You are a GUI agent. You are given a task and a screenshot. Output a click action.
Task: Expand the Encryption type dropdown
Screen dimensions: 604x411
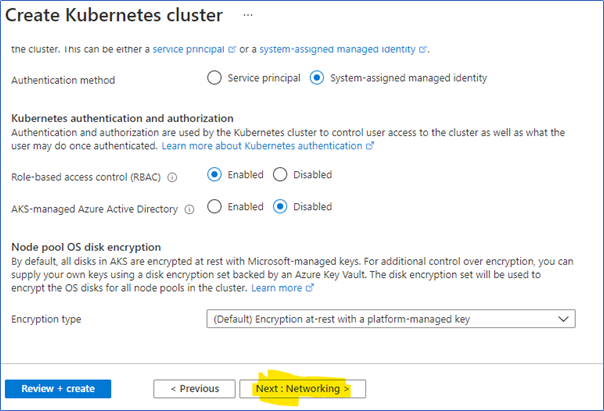tap(389, 319)
